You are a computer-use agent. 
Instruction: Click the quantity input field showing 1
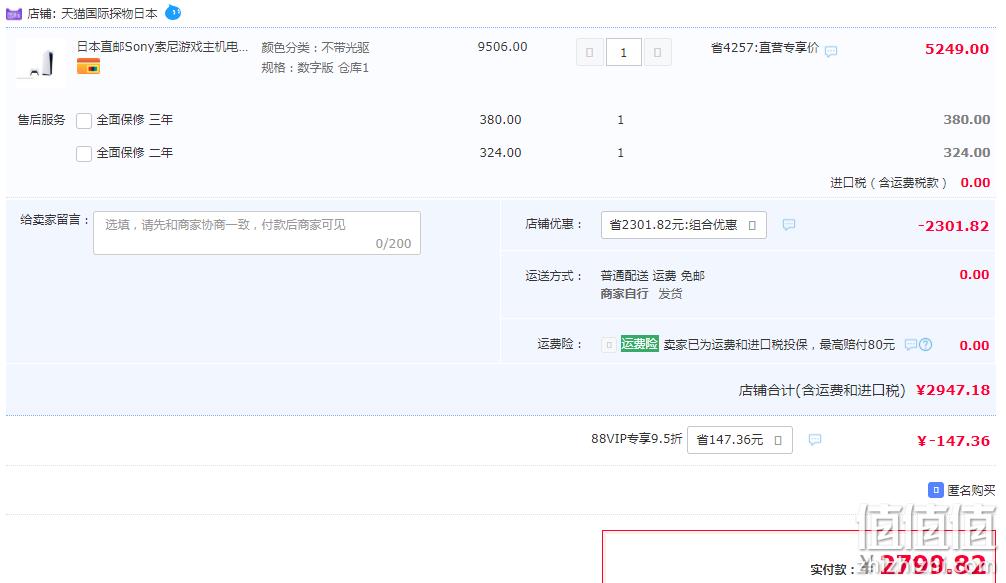tap(623, 53)
